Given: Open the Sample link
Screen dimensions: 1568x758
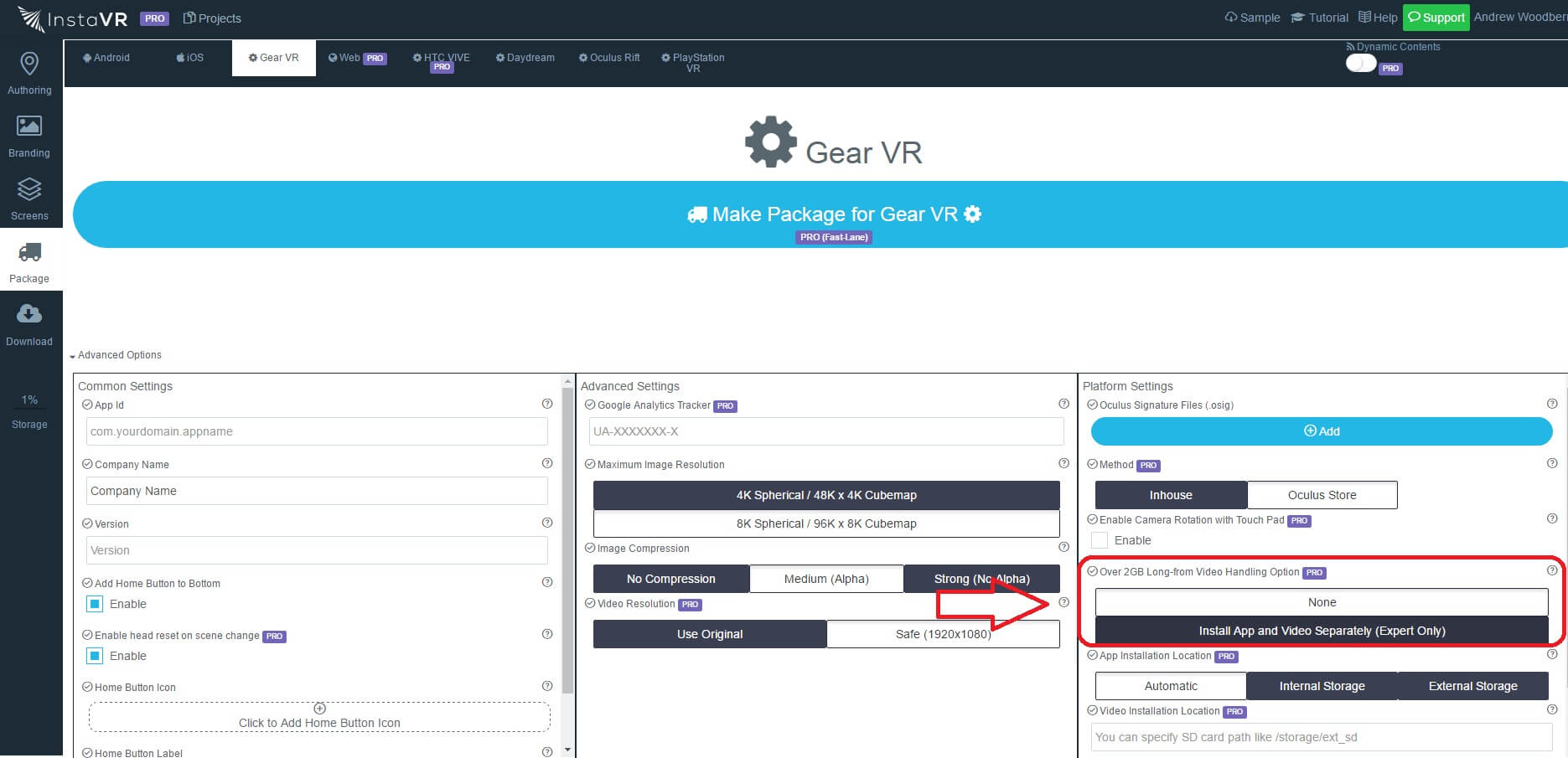Looking at the screenshot, I should (1252, 18).
